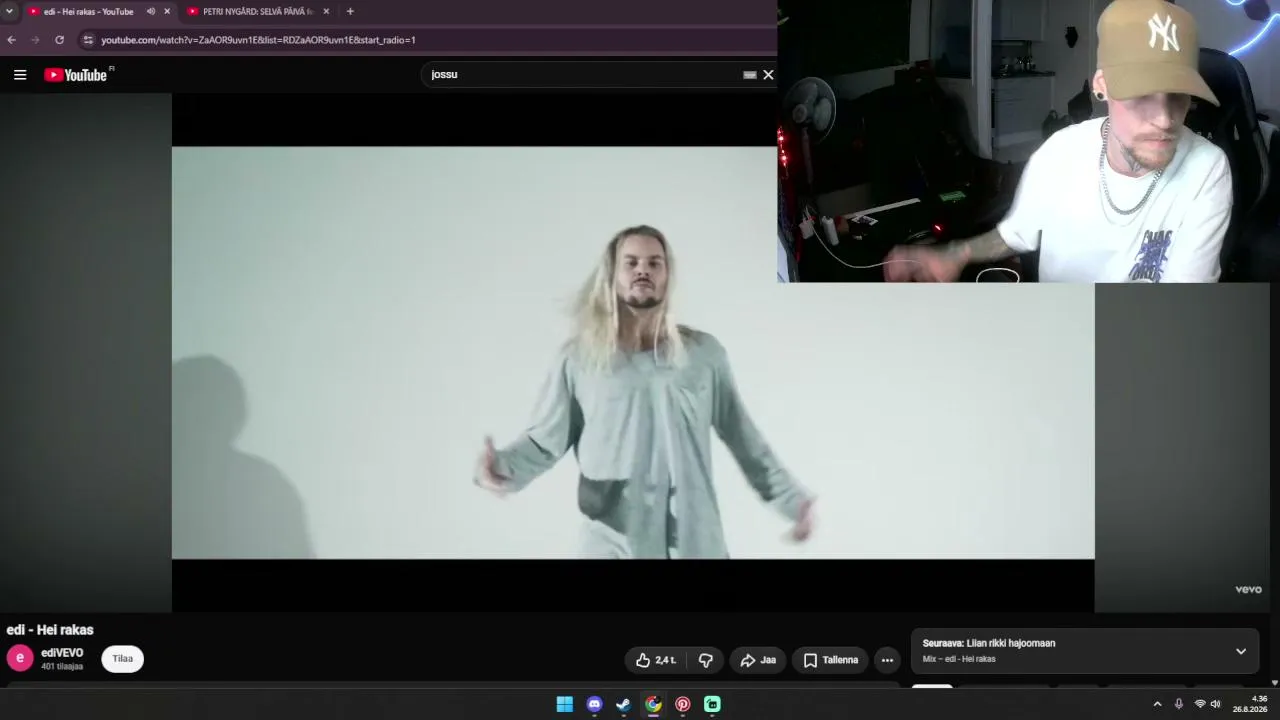
Task: Click the music video player
Action: pos(633,353)
